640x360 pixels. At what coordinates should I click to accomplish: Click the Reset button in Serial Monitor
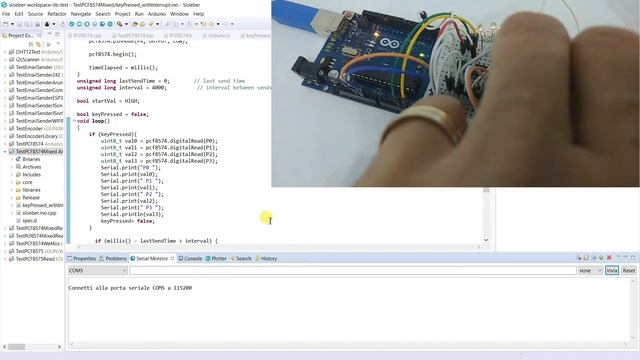629,270
